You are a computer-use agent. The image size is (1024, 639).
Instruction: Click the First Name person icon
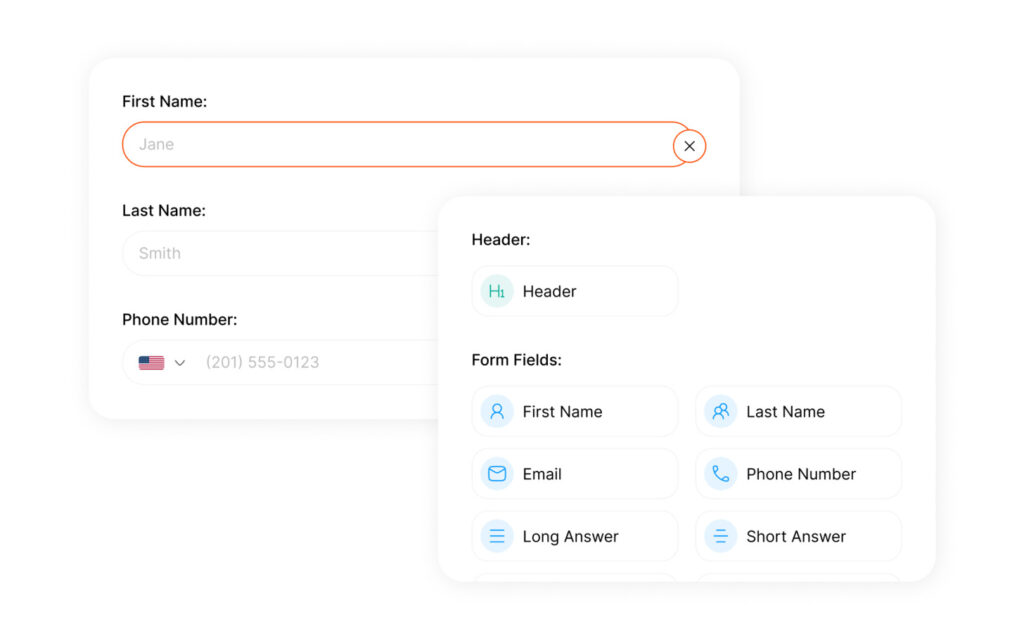coord(496,411)
